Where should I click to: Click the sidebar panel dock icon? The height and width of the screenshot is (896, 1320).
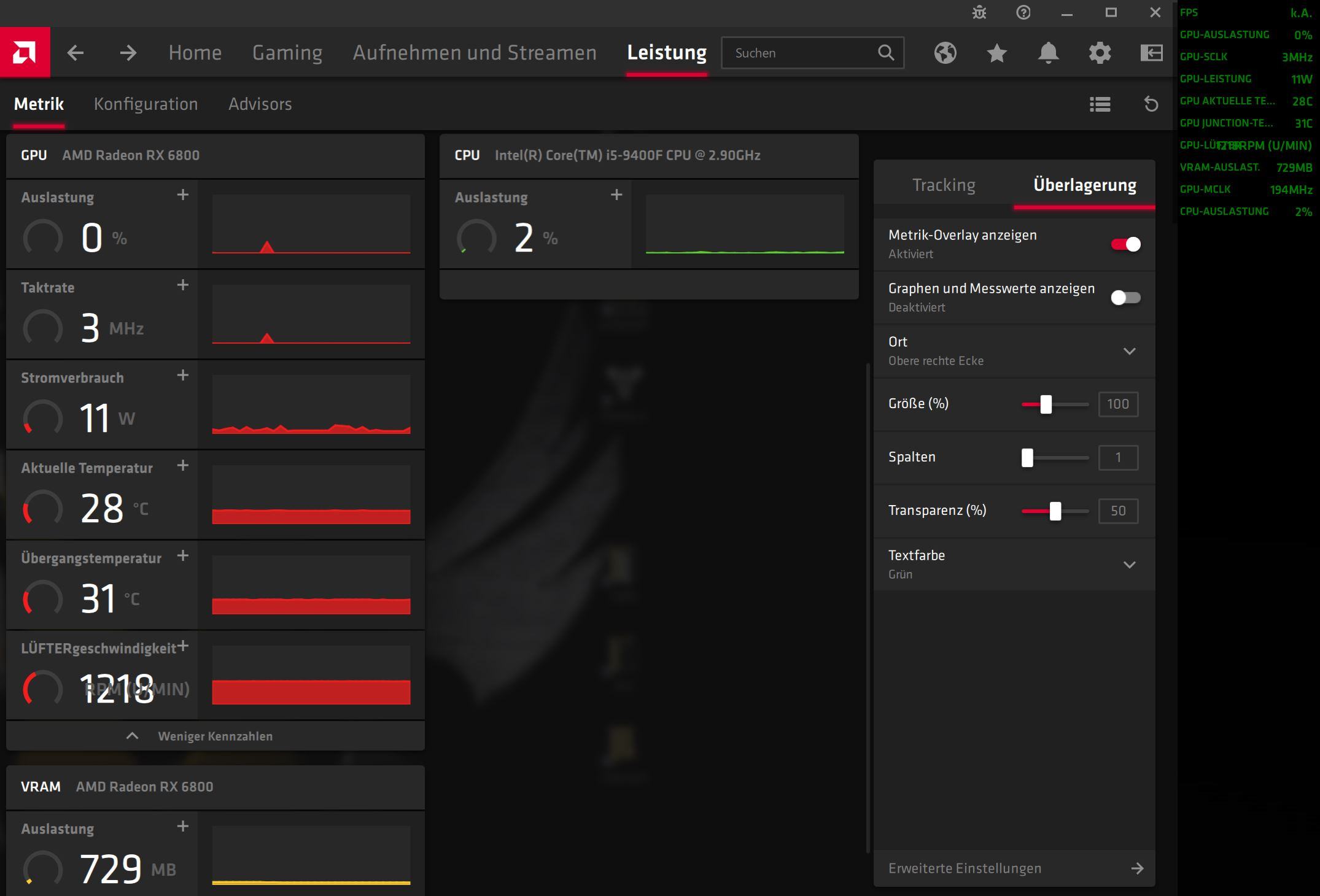[1151, 53]
